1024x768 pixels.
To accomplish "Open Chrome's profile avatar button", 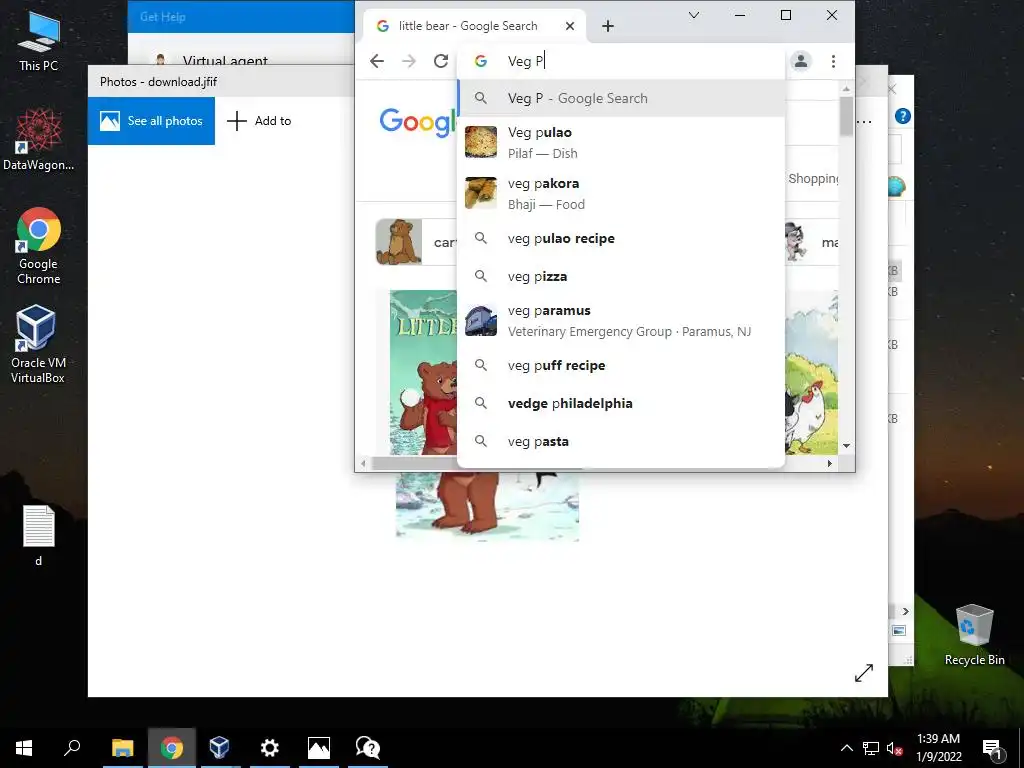I will pyautogui.click(x=801, y=61).
